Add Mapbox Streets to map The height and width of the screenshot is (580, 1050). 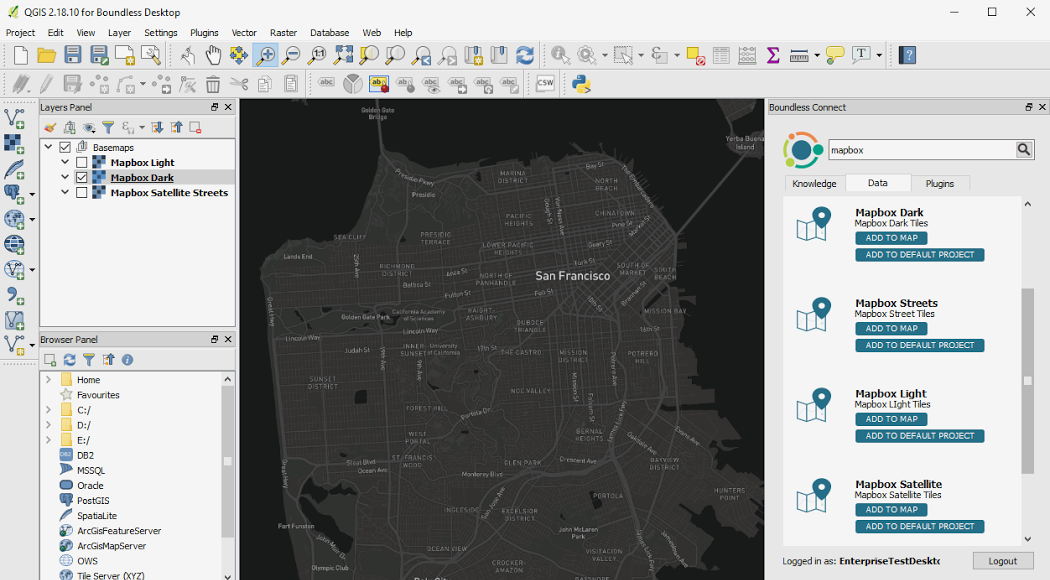(891, 328)
